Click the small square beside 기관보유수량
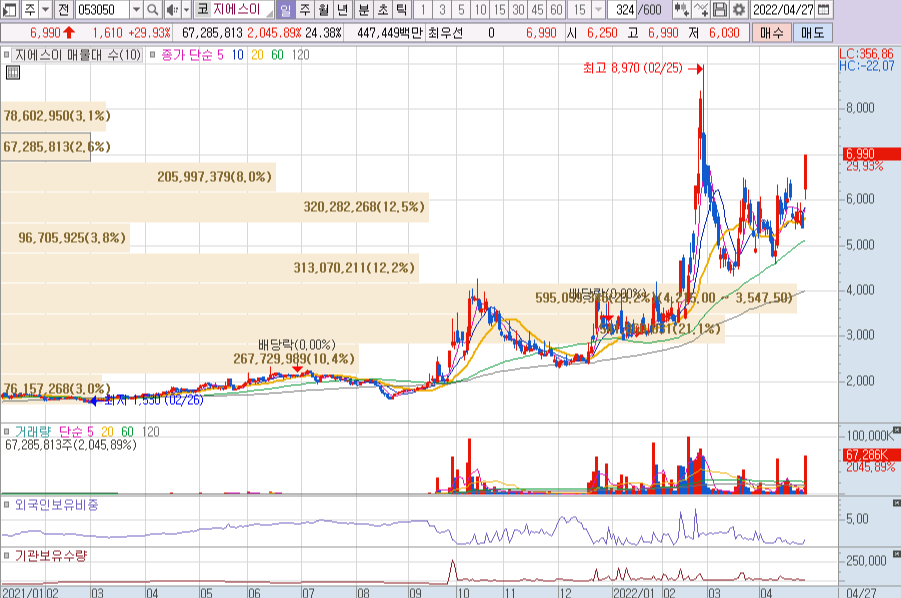Image resolution: width=901 pixels, height=598 pixels. [6, 555]
